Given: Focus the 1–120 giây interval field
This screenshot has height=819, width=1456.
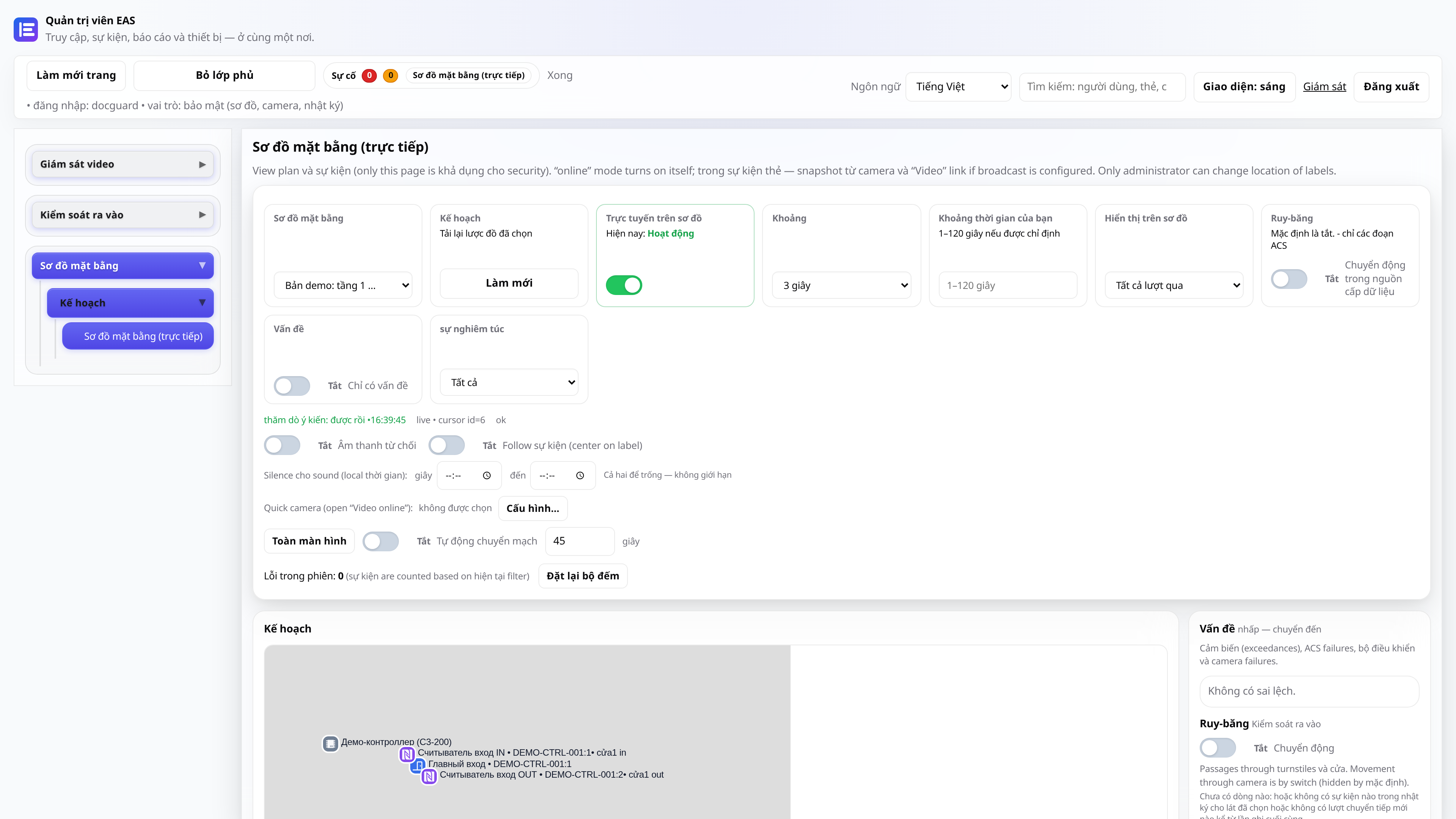Looking at the screenshot, I should coord(1008,286).
